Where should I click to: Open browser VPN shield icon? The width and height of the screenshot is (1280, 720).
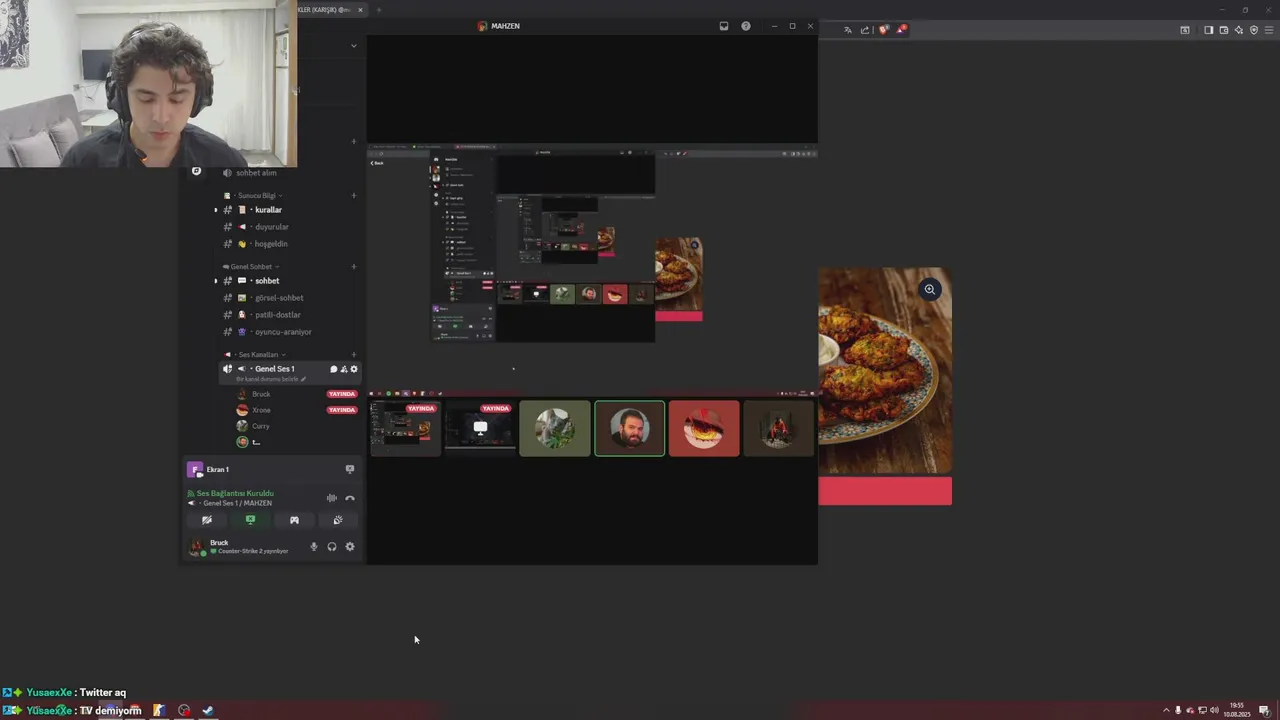[1254, 30]
